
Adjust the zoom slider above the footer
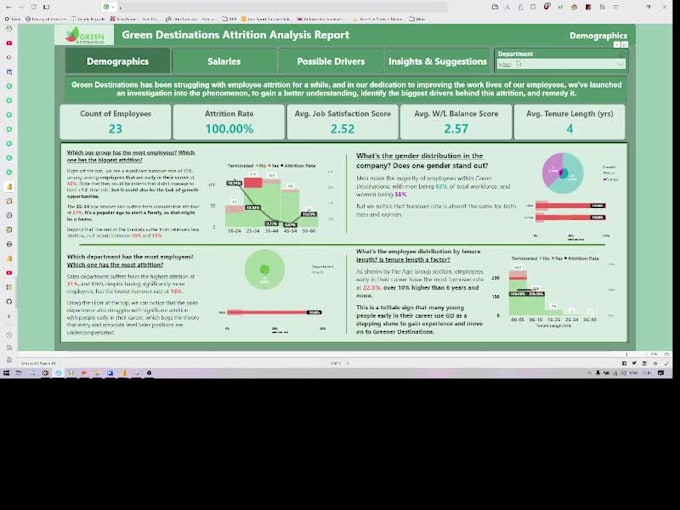click(x=626, y=354)
